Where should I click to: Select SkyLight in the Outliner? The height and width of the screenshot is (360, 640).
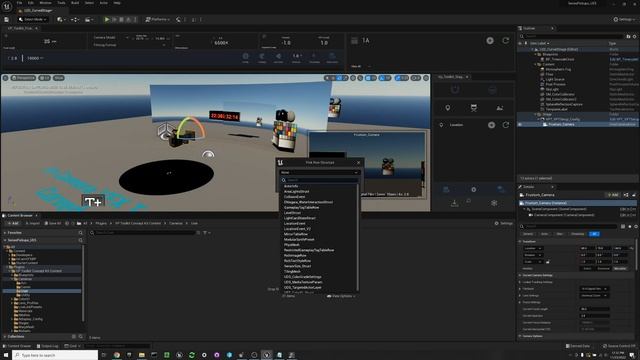(x=552, y=89)
